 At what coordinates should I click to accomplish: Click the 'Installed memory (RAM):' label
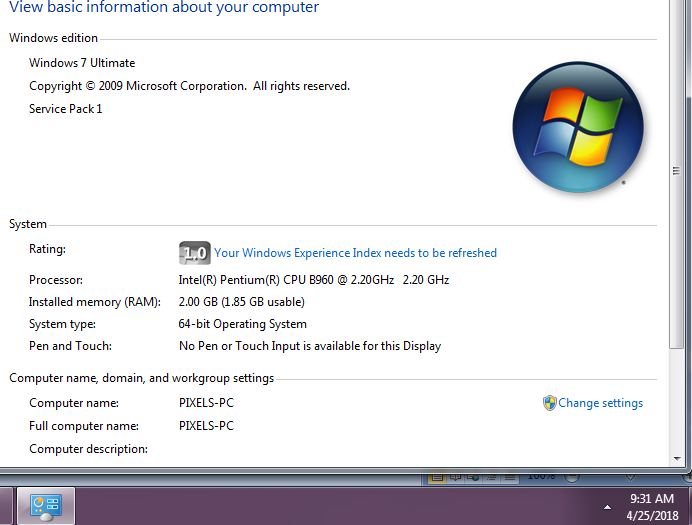point(94,302)
